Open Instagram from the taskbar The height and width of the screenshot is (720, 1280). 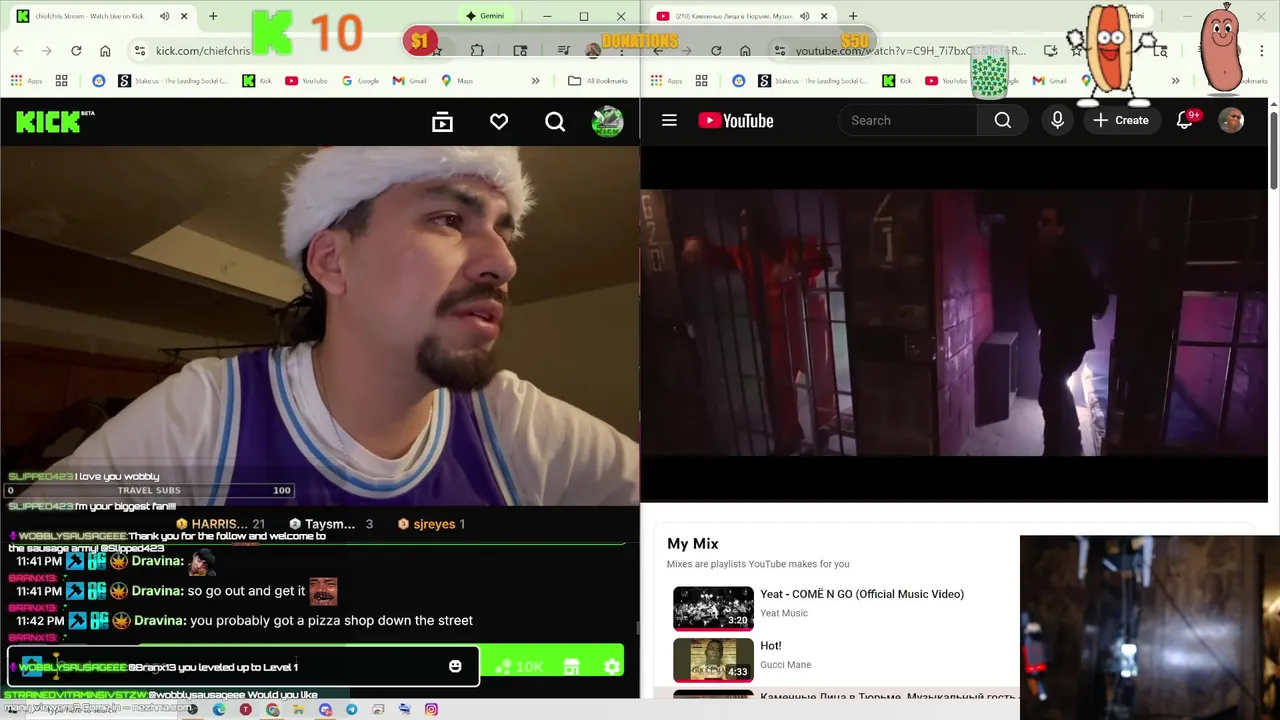pyautogui.click(x=431, y=709)
